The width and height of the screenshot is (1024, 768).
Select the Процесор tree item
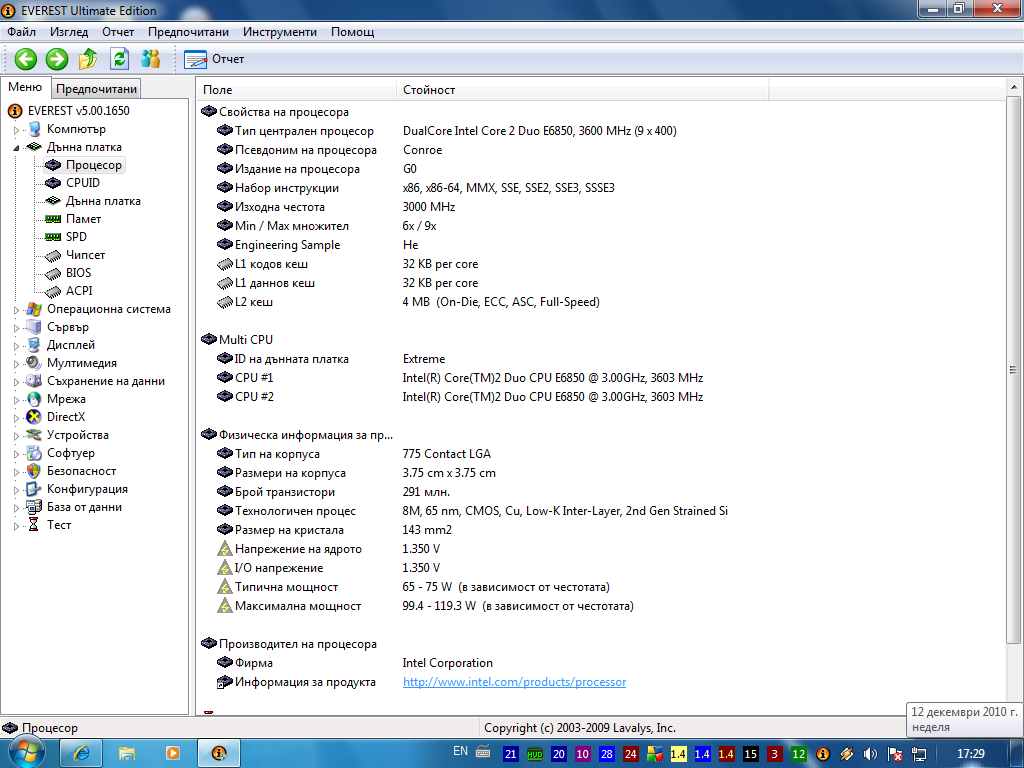click(x=93, y=165)
